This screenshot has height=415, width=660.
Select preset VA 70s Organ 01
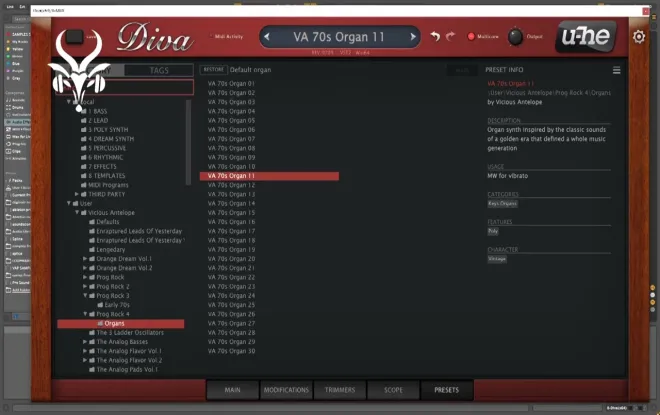coord(231,83)
